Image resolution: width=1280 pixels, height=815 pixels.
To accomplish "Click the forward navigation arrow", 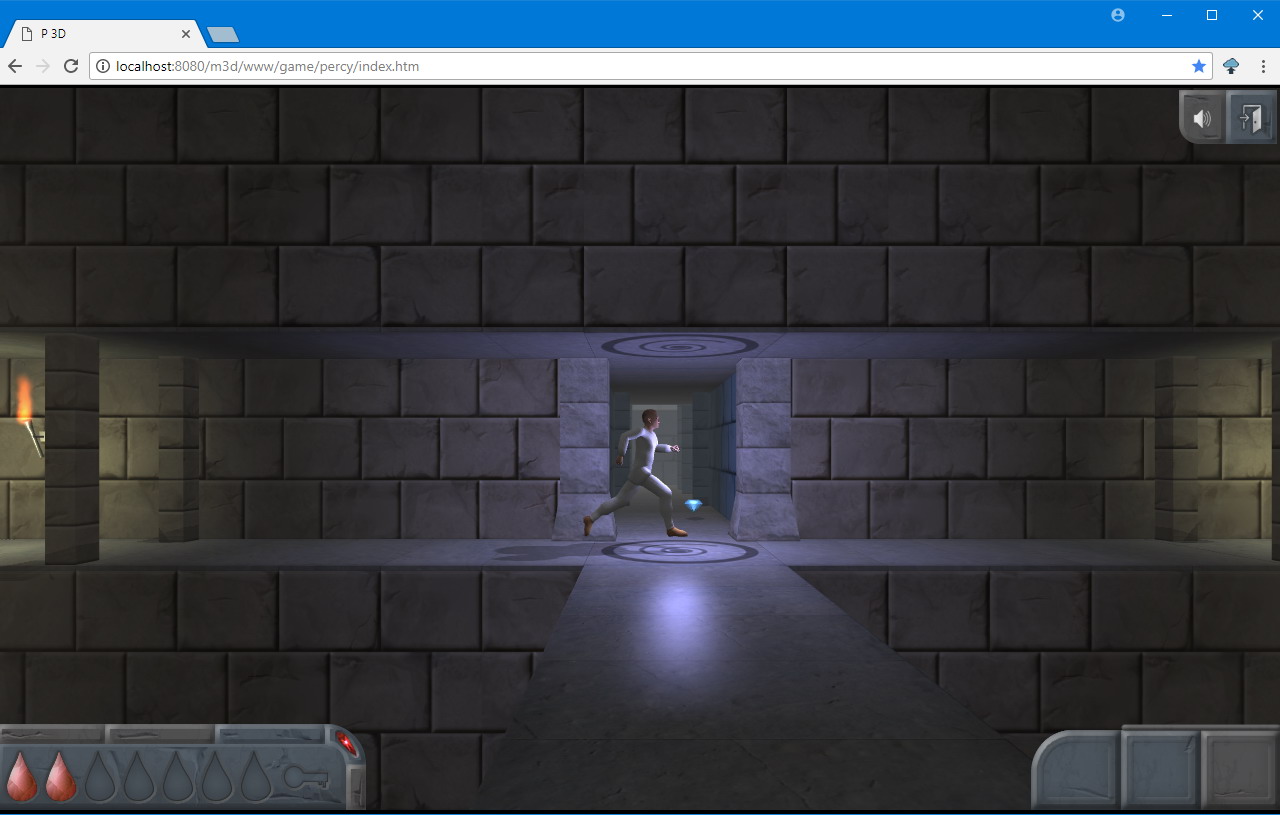I will click(42, 66).
